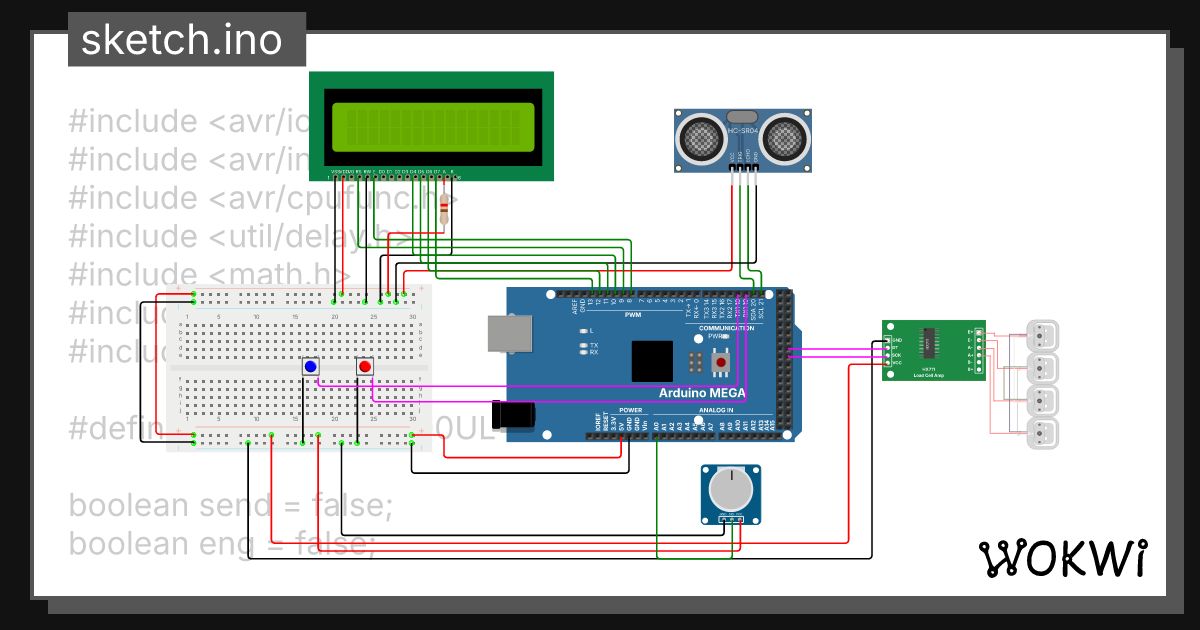Viewport: 1200px width, 630px height.
Task: Click the PWM header label on the Arduino
Action: coord(632,314)
